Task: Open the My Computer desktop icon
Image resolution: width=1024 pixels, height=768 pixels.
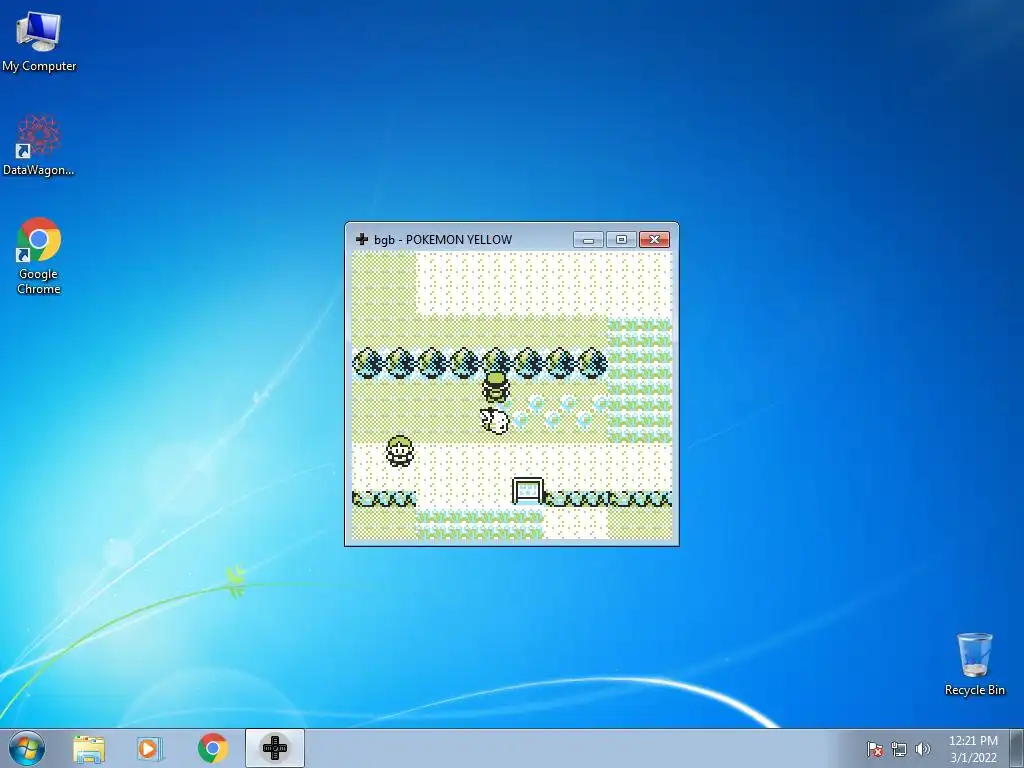Action: pyautogui.click(x=39, y=42)
